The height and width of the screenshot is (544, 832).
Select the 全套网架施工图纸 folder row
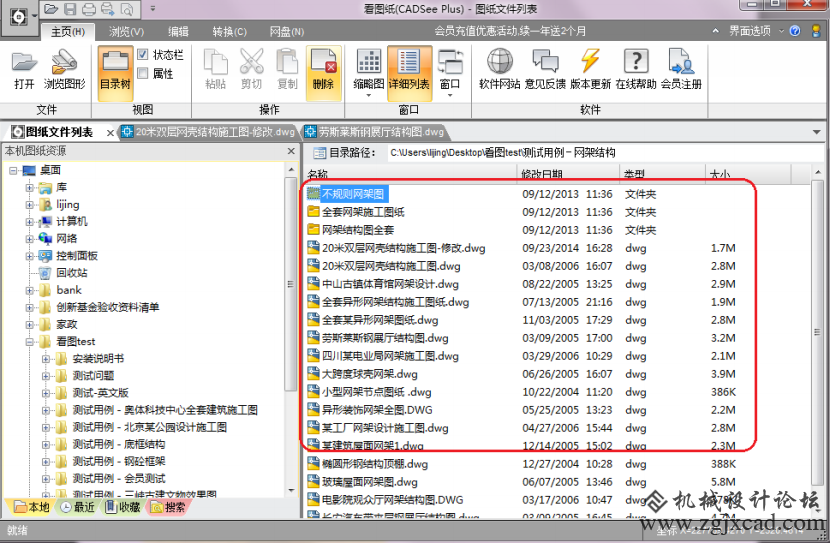point(356,212)
